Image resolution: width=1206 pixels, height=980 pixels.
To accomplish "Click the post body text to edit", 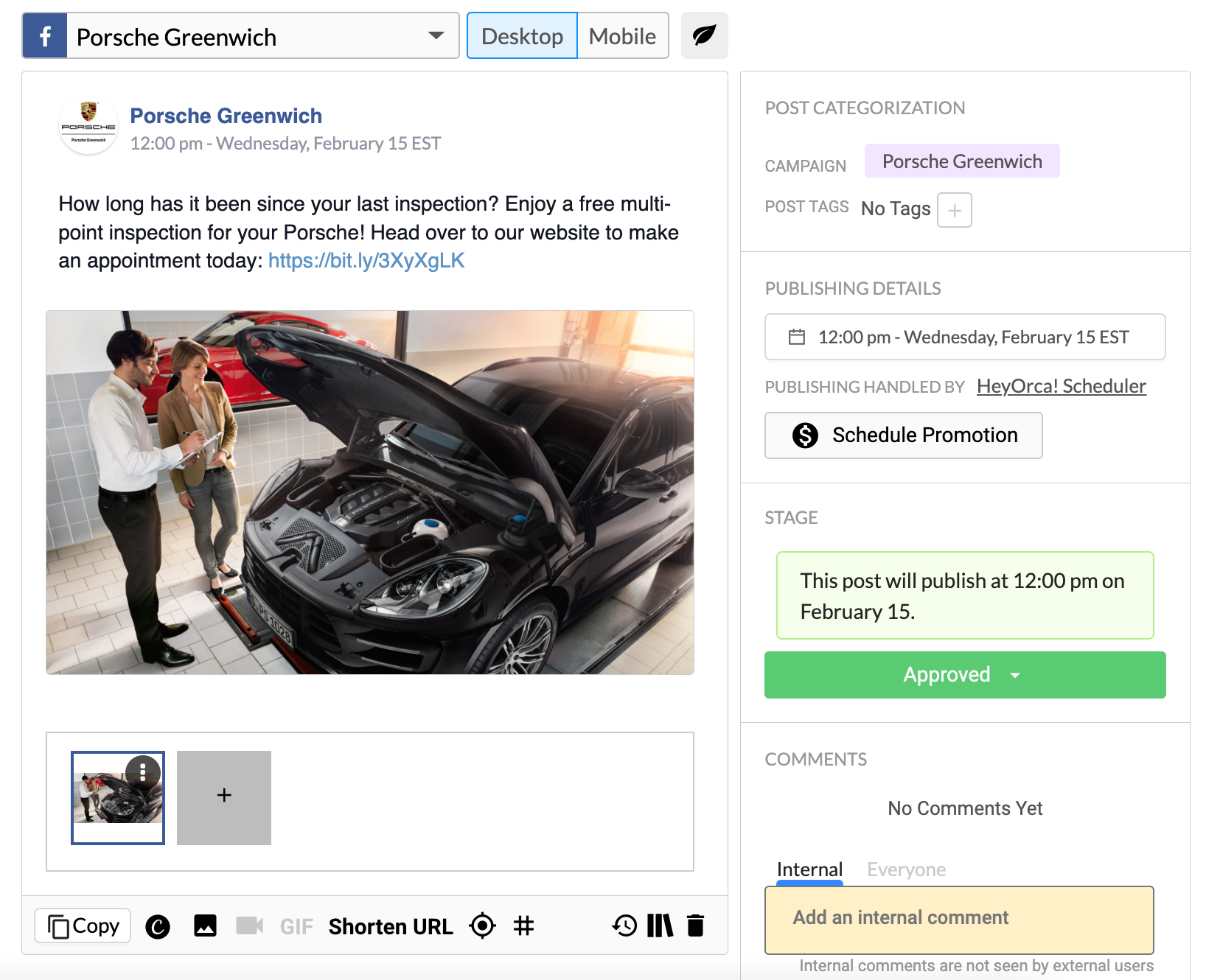I will coord(369,232).
